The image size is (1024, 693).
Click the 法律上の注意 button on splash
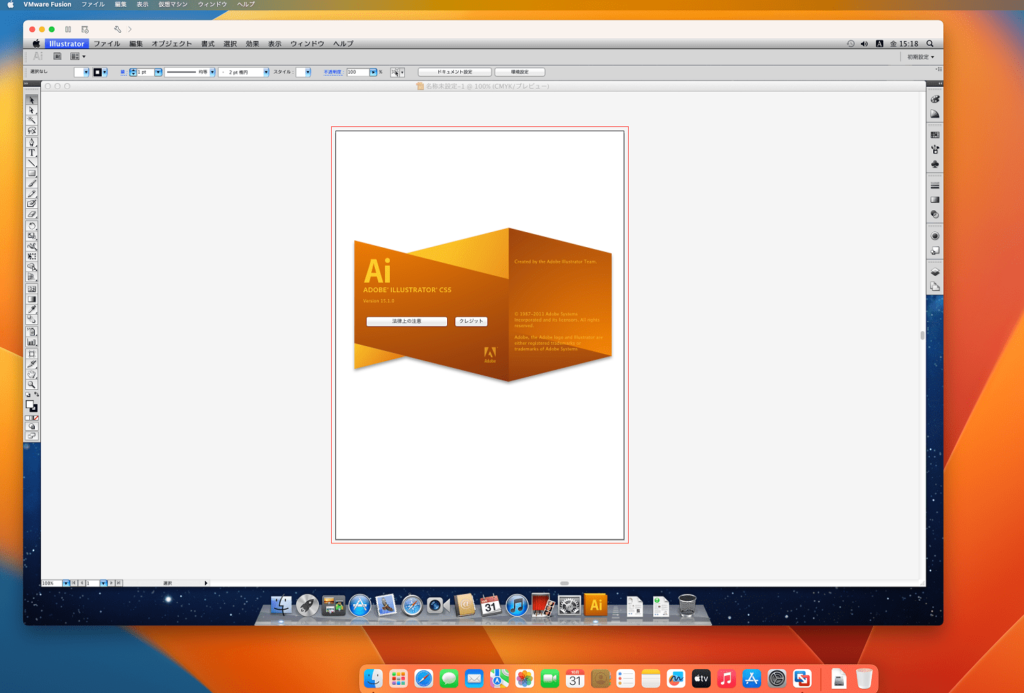406,321
